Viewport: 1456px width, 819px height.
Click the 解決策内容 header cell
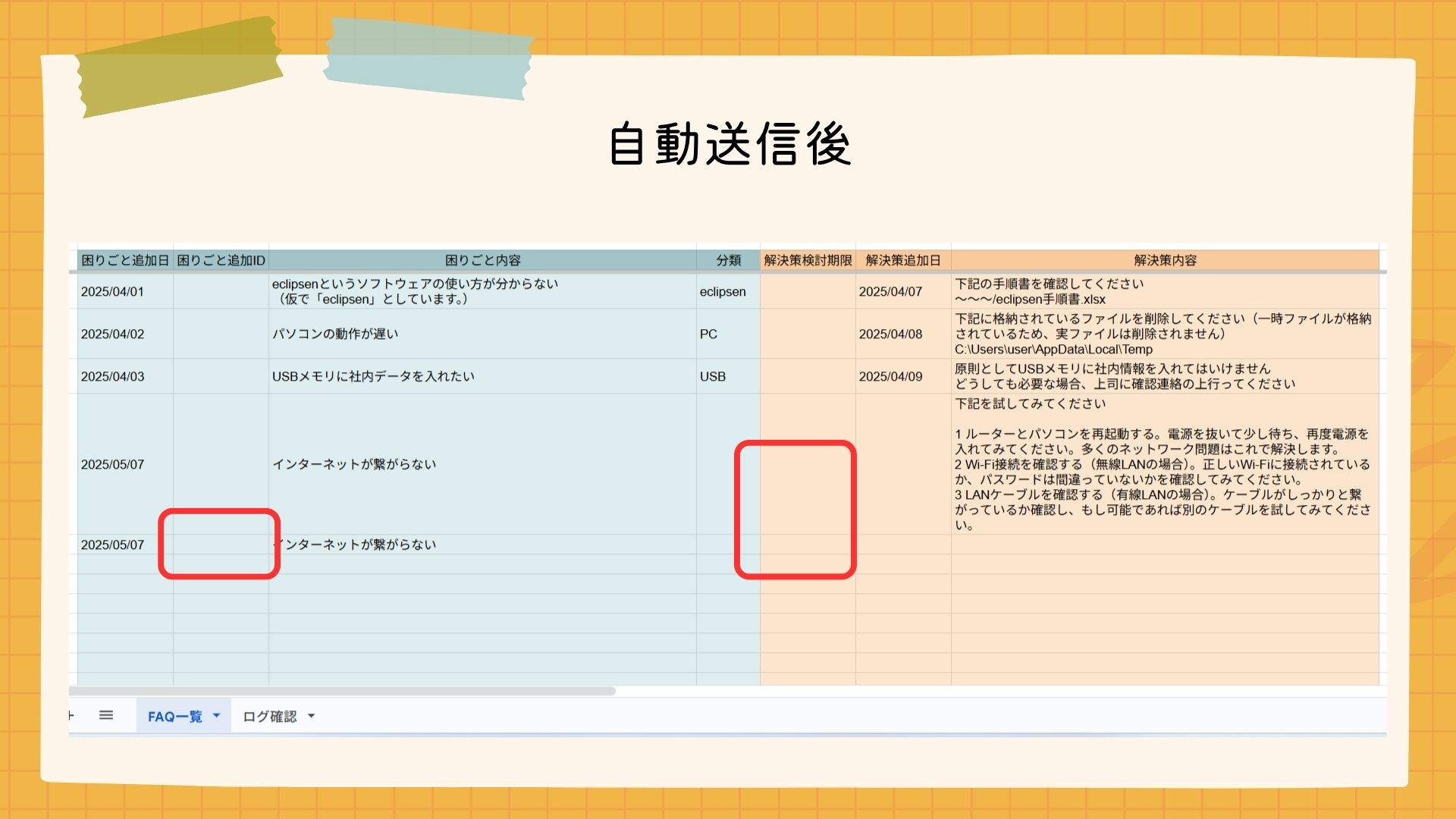click(x=1165, y=260)
